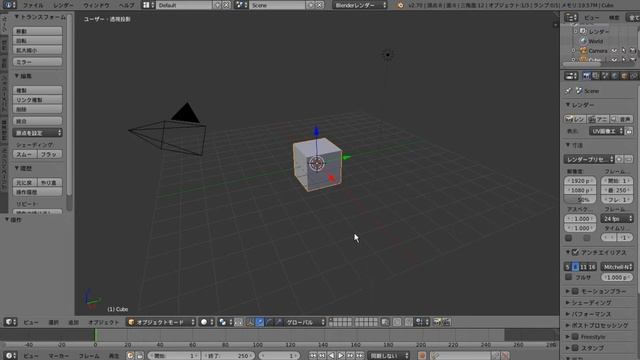Click the Smooth shading button
Viewport: 640px width, 360px height.
(x=25, y=154)
